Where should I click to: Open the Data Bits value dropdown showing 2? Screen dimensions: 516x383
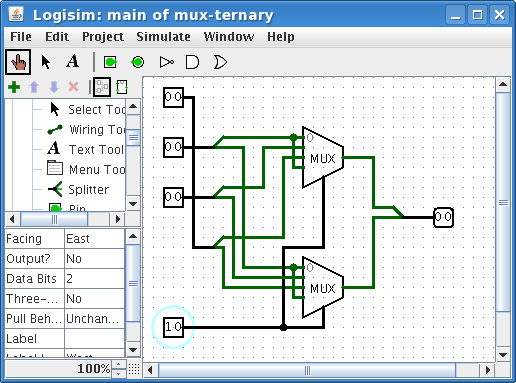(94, 279)
